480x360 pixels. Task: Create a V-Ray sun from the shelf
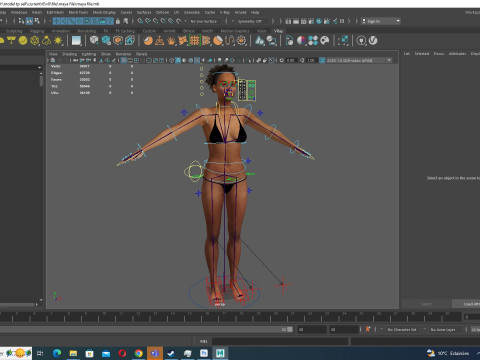58,41
